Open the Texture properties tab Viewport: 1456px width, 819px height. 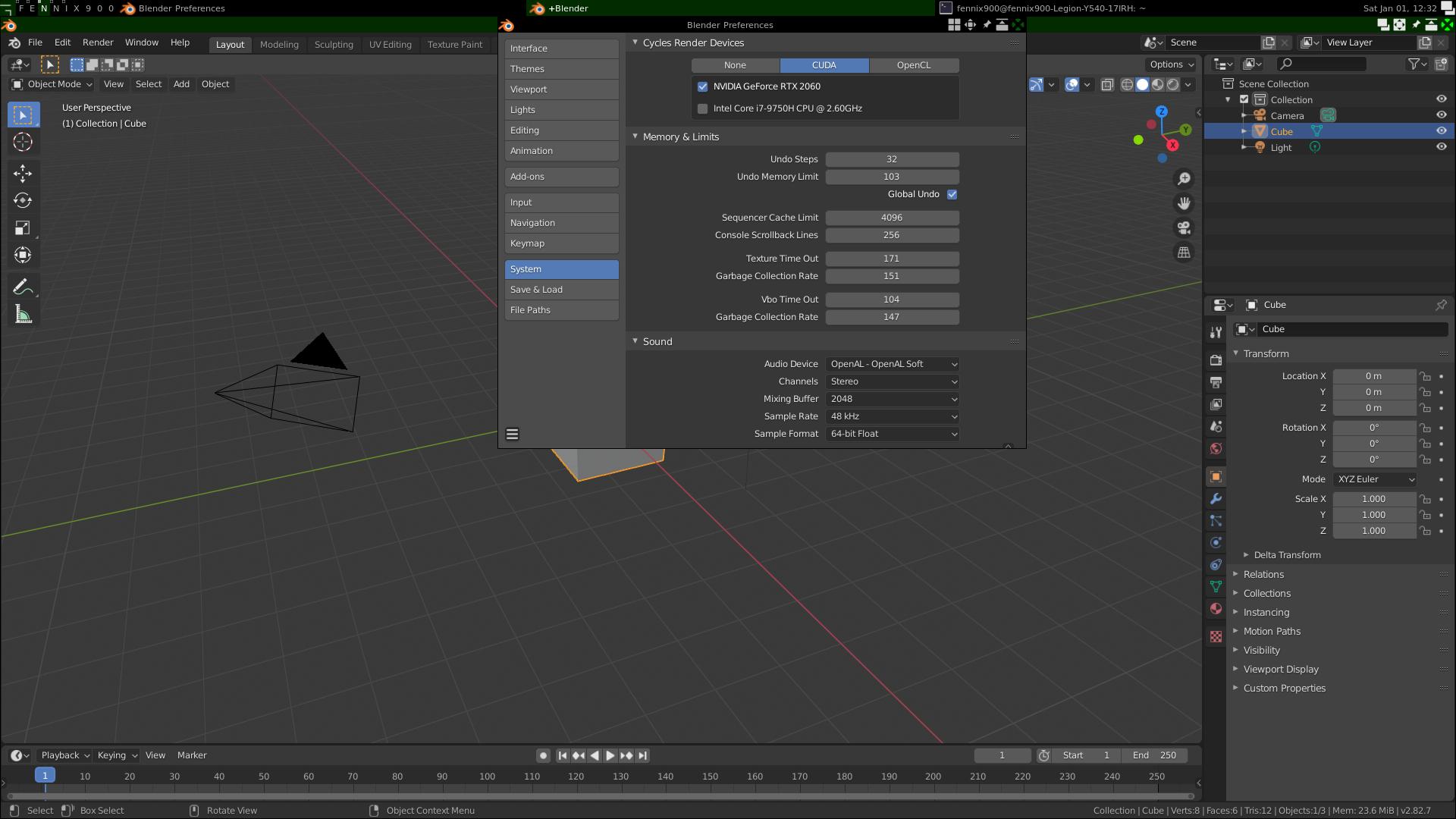point(1216,637)
